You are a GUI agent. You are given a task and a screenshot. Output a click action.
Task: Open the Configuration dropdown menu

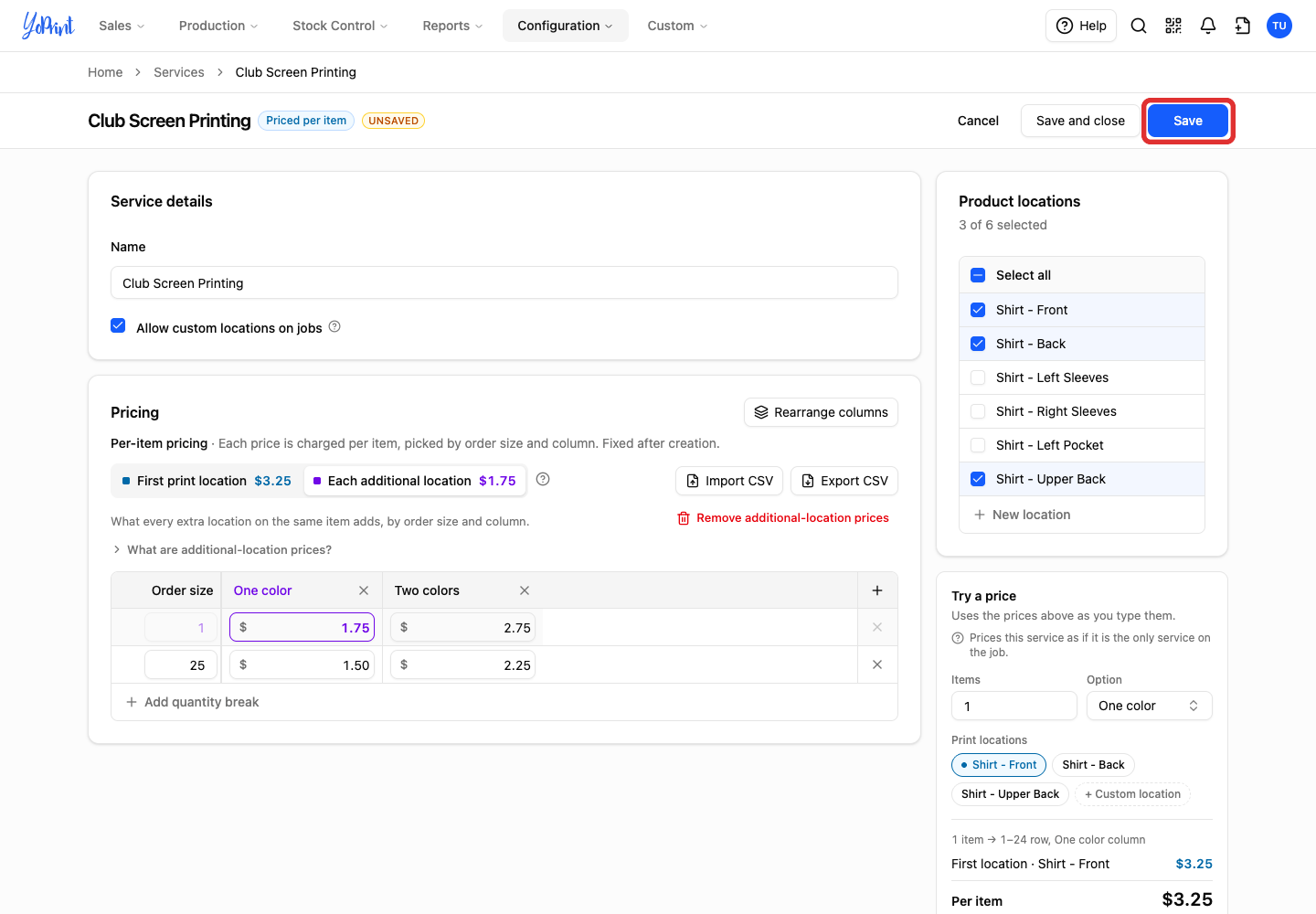(565, 26)
